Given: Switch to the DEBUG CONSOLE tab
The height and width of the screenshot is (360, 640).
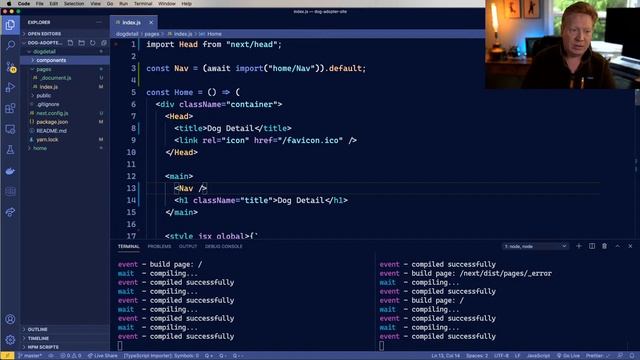Looking at the screenshot, I should (224, 246).
